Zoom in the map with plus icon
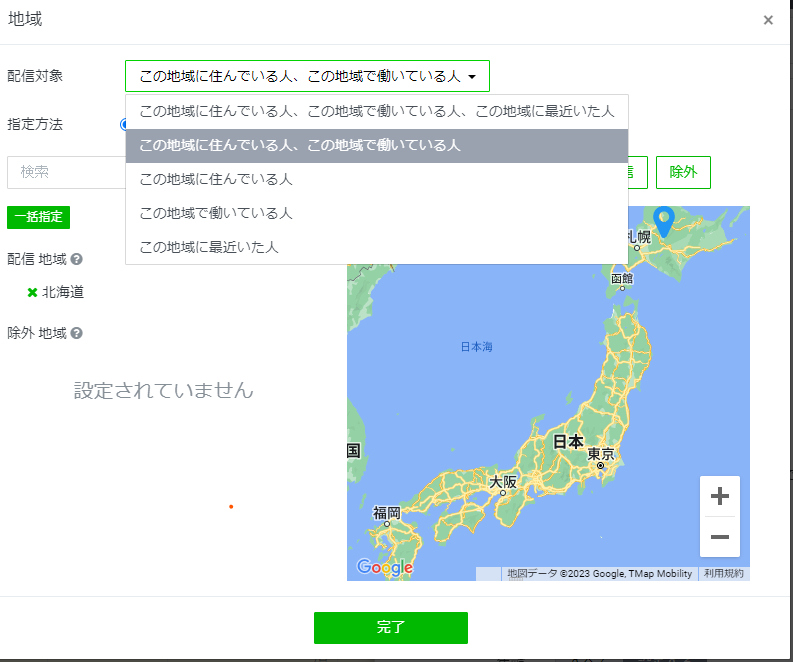793x662 pixels. (x=720, y=496)
